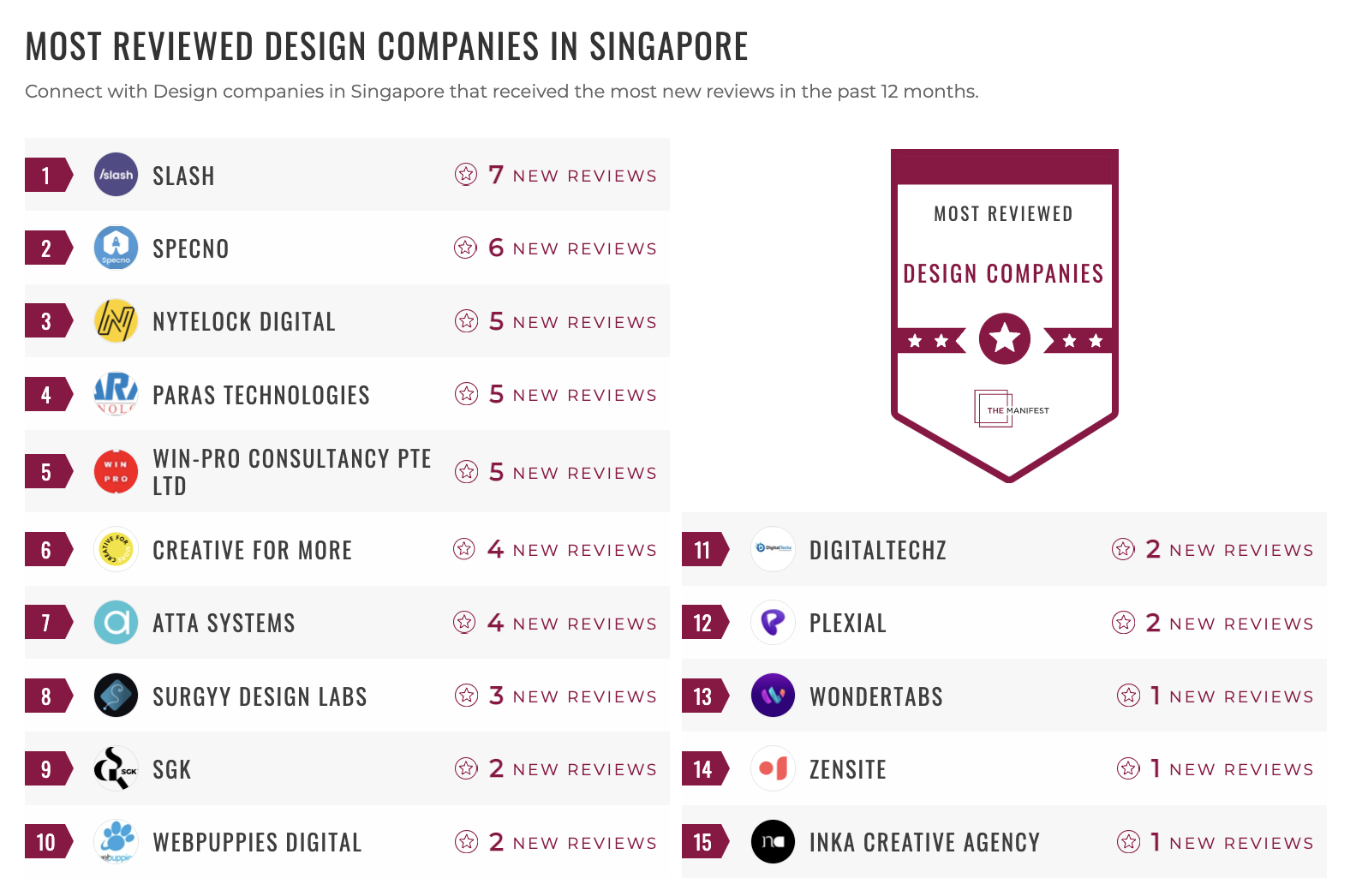Open the Inka Creative Agency black logo
The width and height of the screenshot is (1362, 896).
(773, 842)
